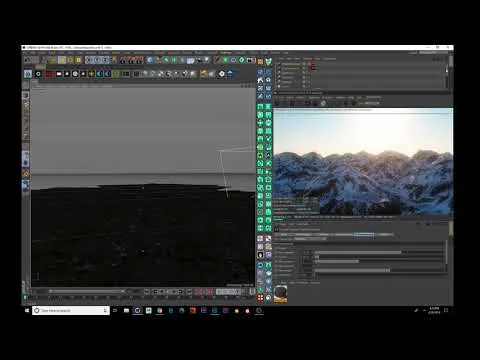Click the red four-square icon at the bottom of the icon column
The height and width of the screenshot is (360, 480).
pyautogui.click(x=260, y=297)
